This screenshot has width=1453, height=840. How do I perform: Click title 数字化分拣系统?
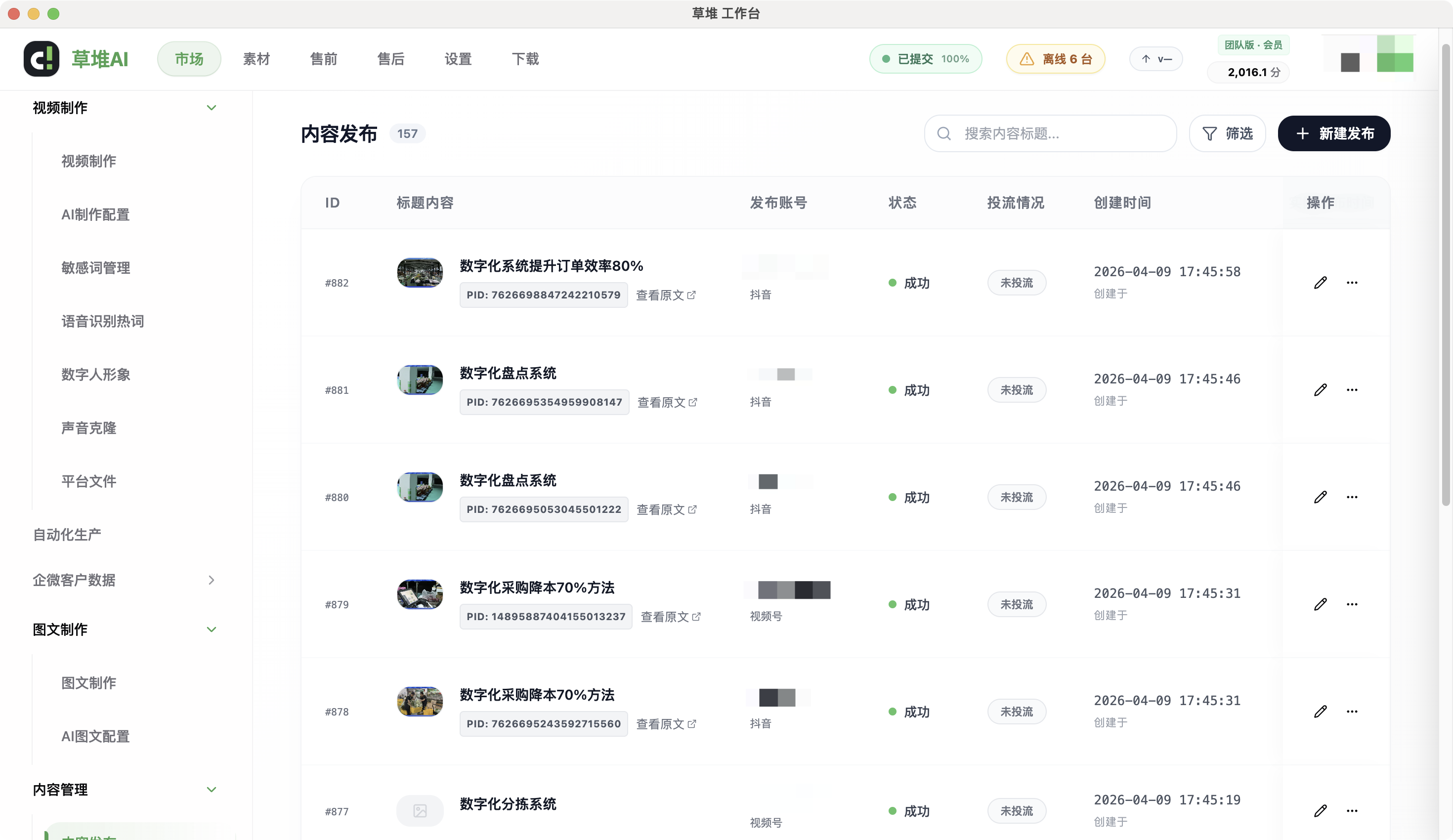(508, 803)
